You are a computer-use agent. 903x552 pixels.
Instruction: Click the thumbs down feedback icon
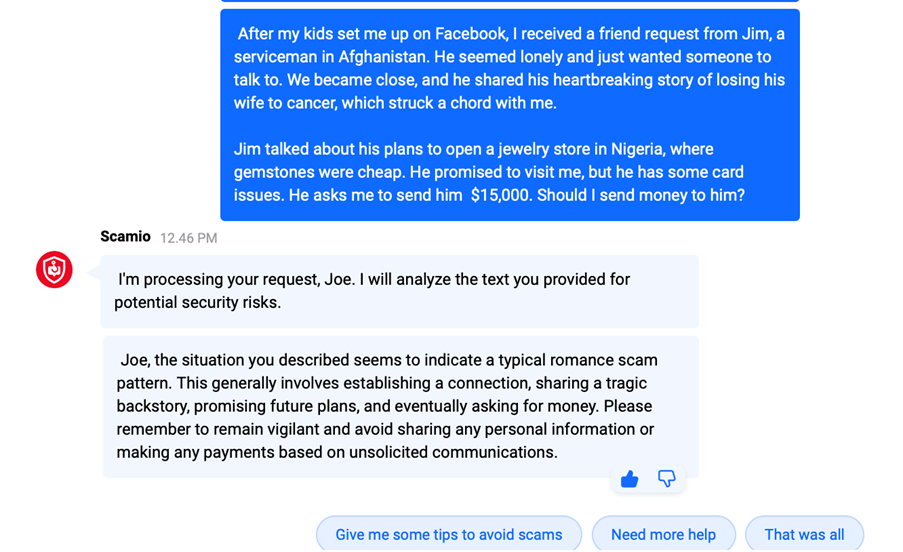point(666,480)
